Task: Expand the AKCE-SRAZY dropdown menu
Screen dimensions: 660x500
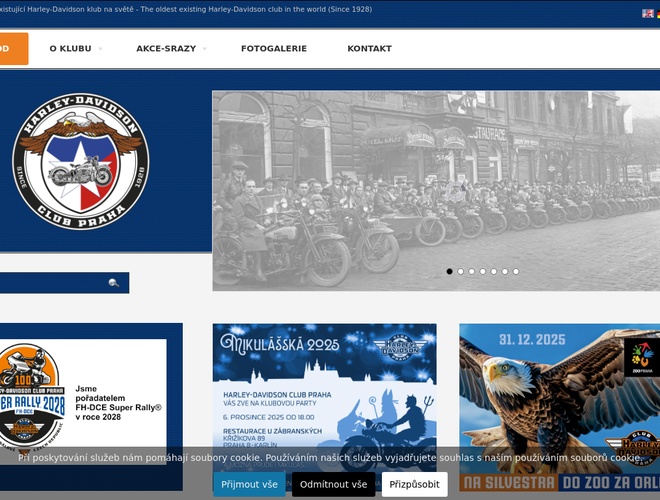Action: tap(171, 48)
